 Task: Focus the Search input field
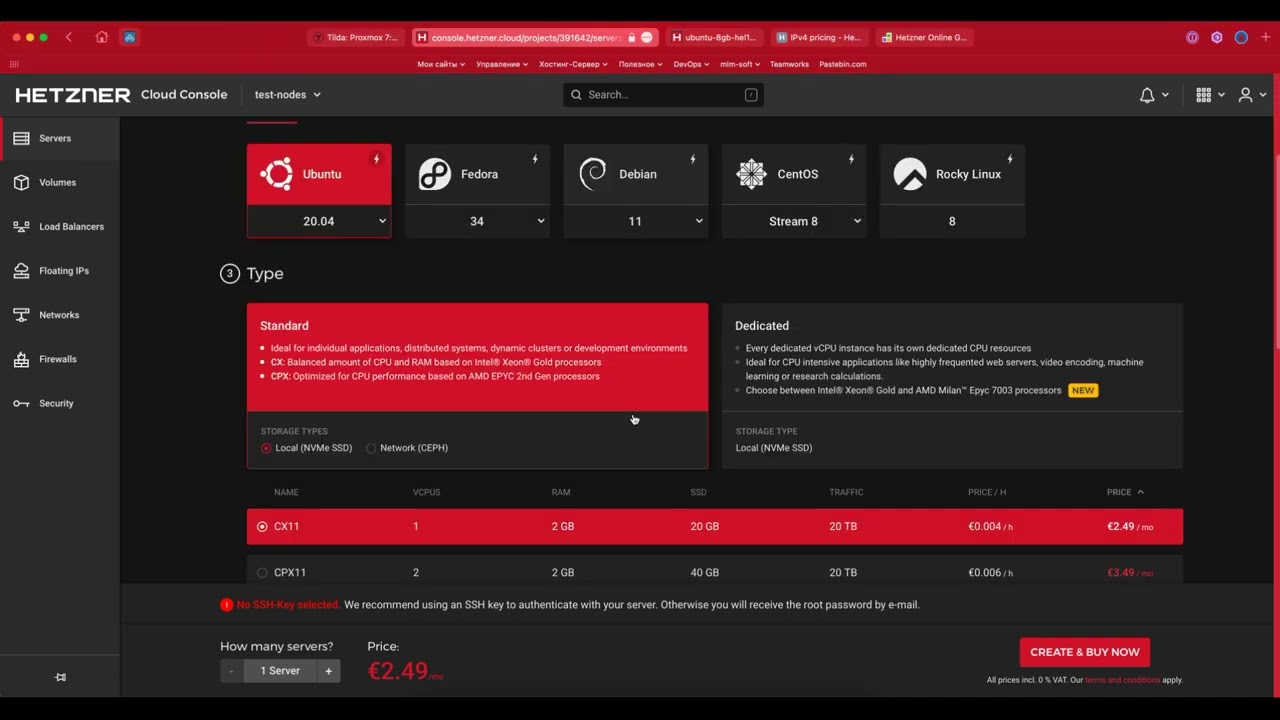pyautogui.click(x=663, y=95)
